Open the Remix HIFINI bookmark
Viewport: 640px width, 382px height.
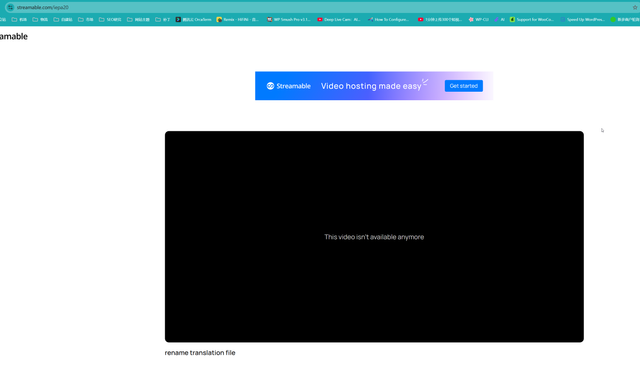click(238, 20)
